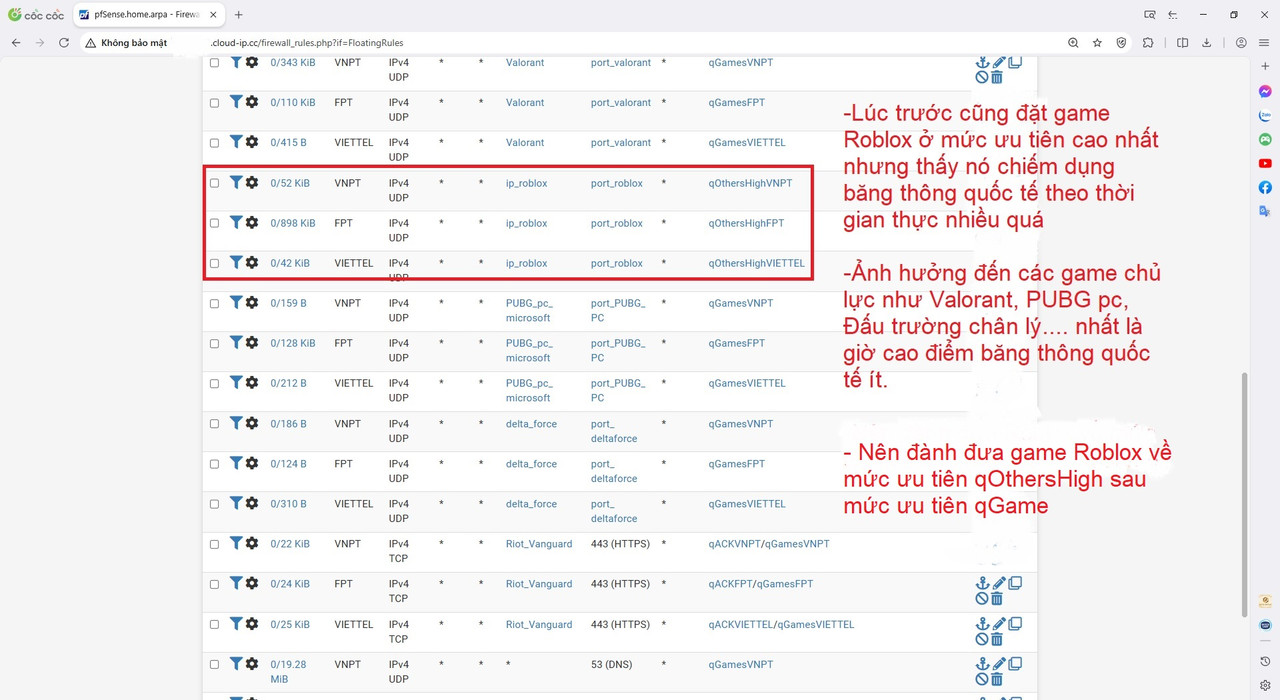
Task: Check the delta_force VIETTEL rule box
Action: point(214,504)
